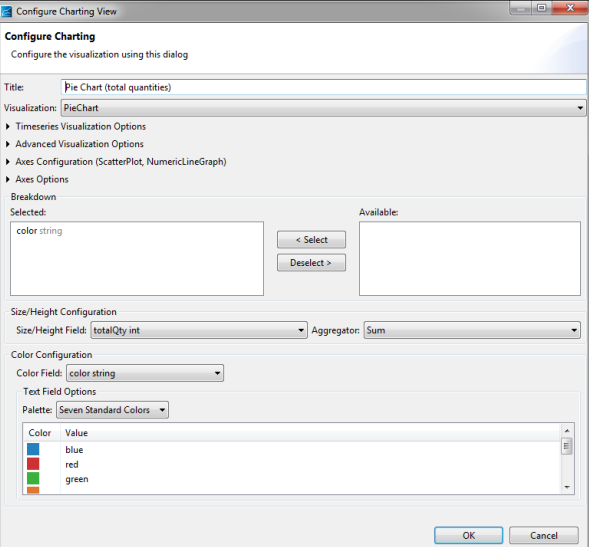Select 'color string' in Selected list
589x547 pixels.
pyautogui.click(x=39, y=231)
